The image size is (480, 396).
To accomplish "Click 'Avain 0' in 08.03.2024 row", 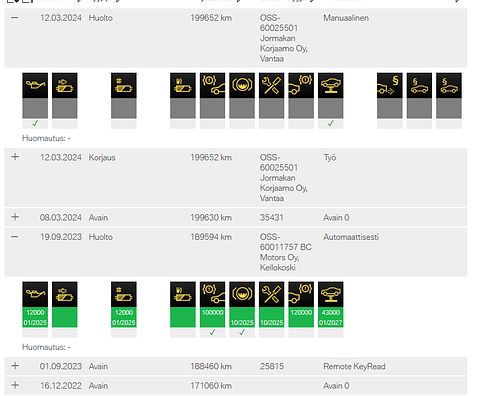I will coord(336,218).
